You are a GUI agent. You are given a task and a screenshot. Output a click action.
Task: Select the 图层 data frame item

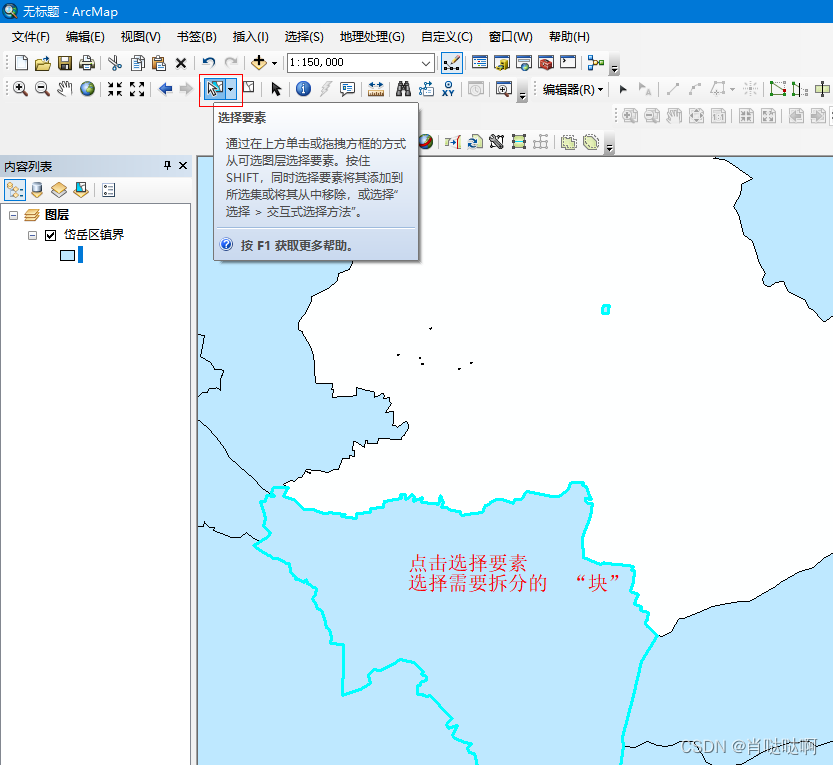click(x=57, y=215)
